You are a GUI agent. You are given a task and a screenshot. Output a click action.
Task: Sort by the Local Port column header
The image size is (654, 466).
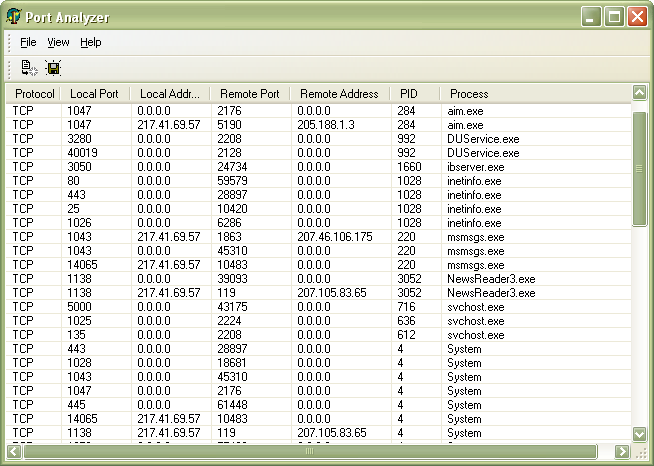click(x=96, y=94)
